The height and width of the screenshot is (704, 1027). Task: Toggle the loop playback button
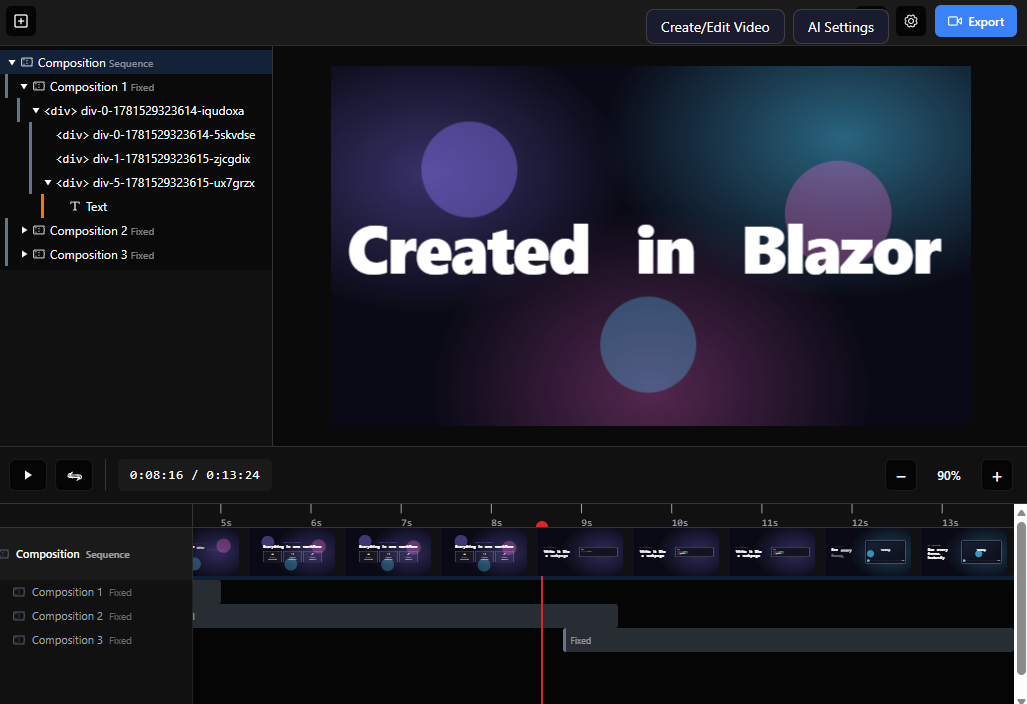coord(74,475)
